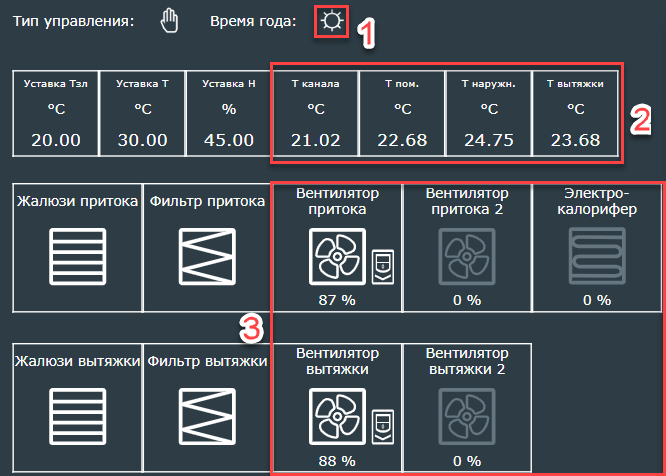Click the electric heater (Электро-калорифер) coil icon
The width and height of the screenshot is (666, 476).
click(x=596, y=258)
